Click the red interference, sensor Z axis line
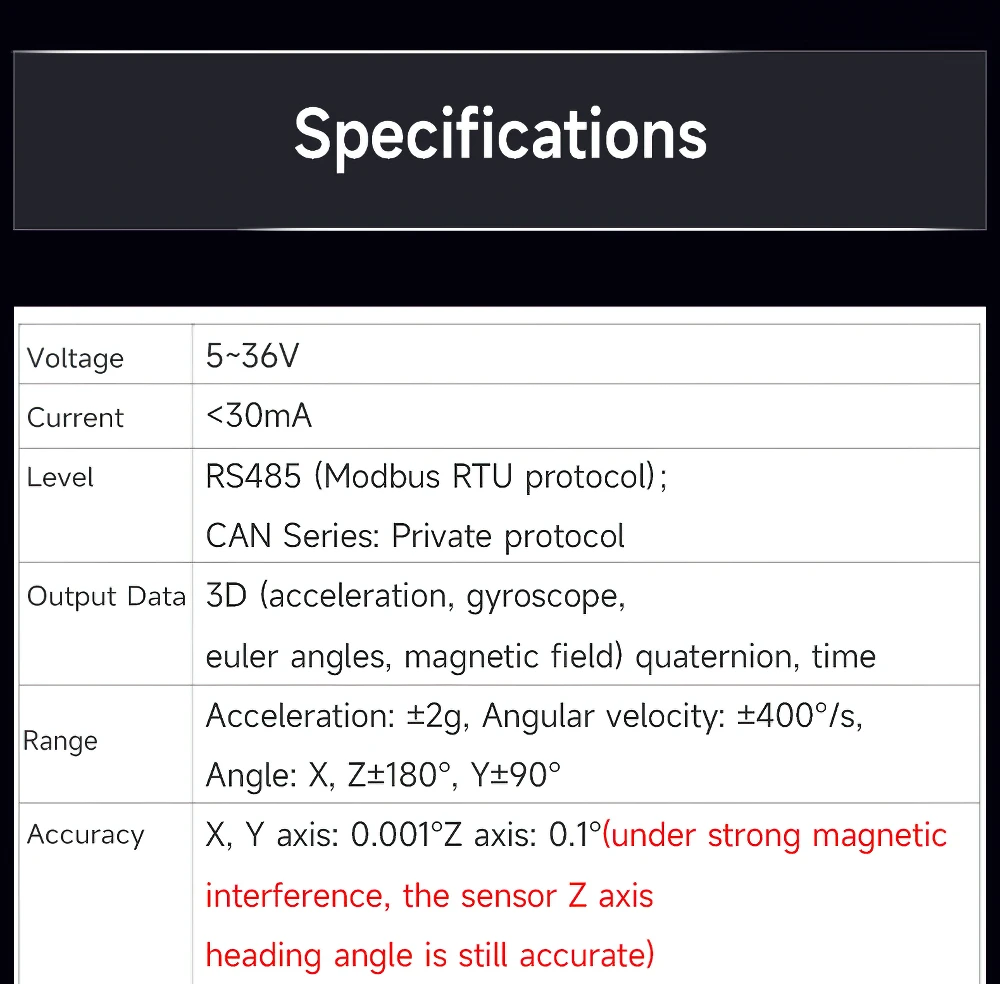1000x984 pixels. pos(429,895)
